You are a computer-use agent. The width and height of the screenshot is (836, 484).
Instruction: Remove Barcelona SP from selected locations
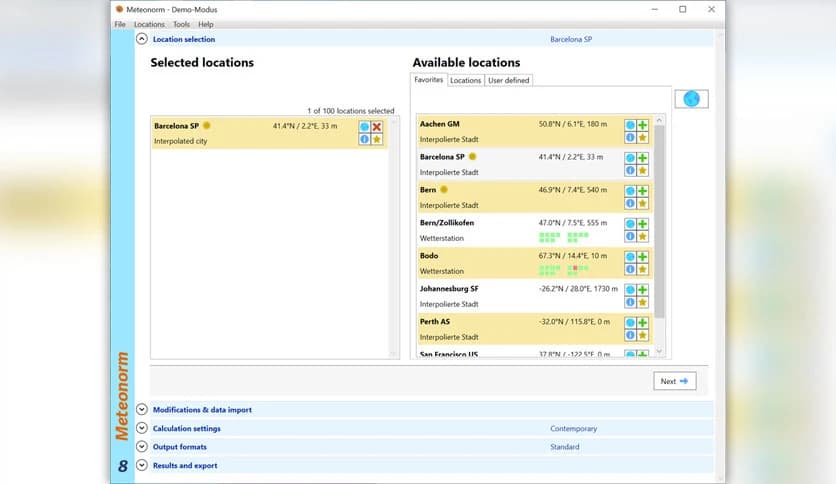click(x=377, y=127)
